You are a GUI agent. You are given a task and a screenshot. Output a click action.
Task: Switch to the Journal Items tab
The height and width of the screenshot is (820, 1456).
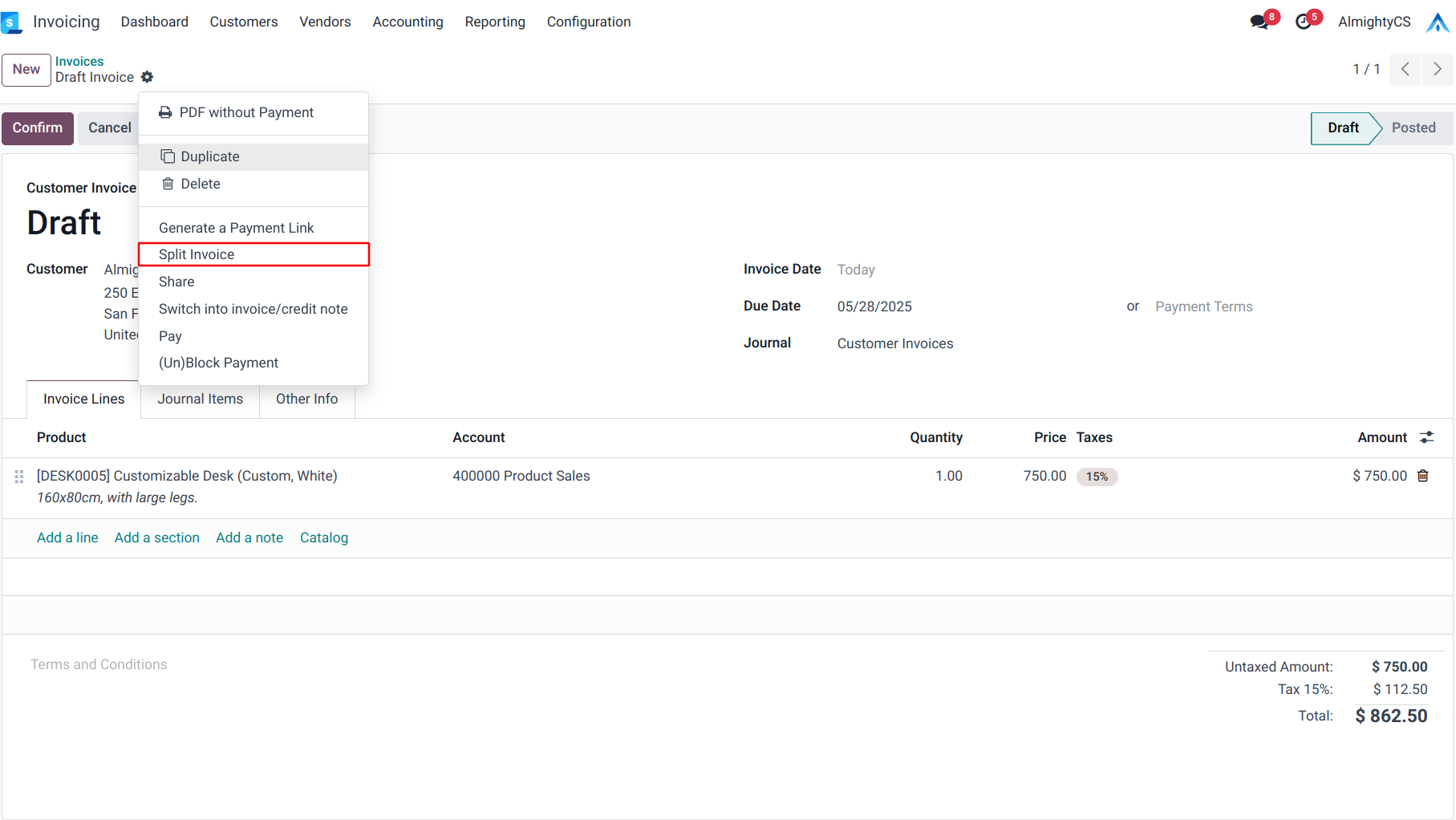click(200, 399)
